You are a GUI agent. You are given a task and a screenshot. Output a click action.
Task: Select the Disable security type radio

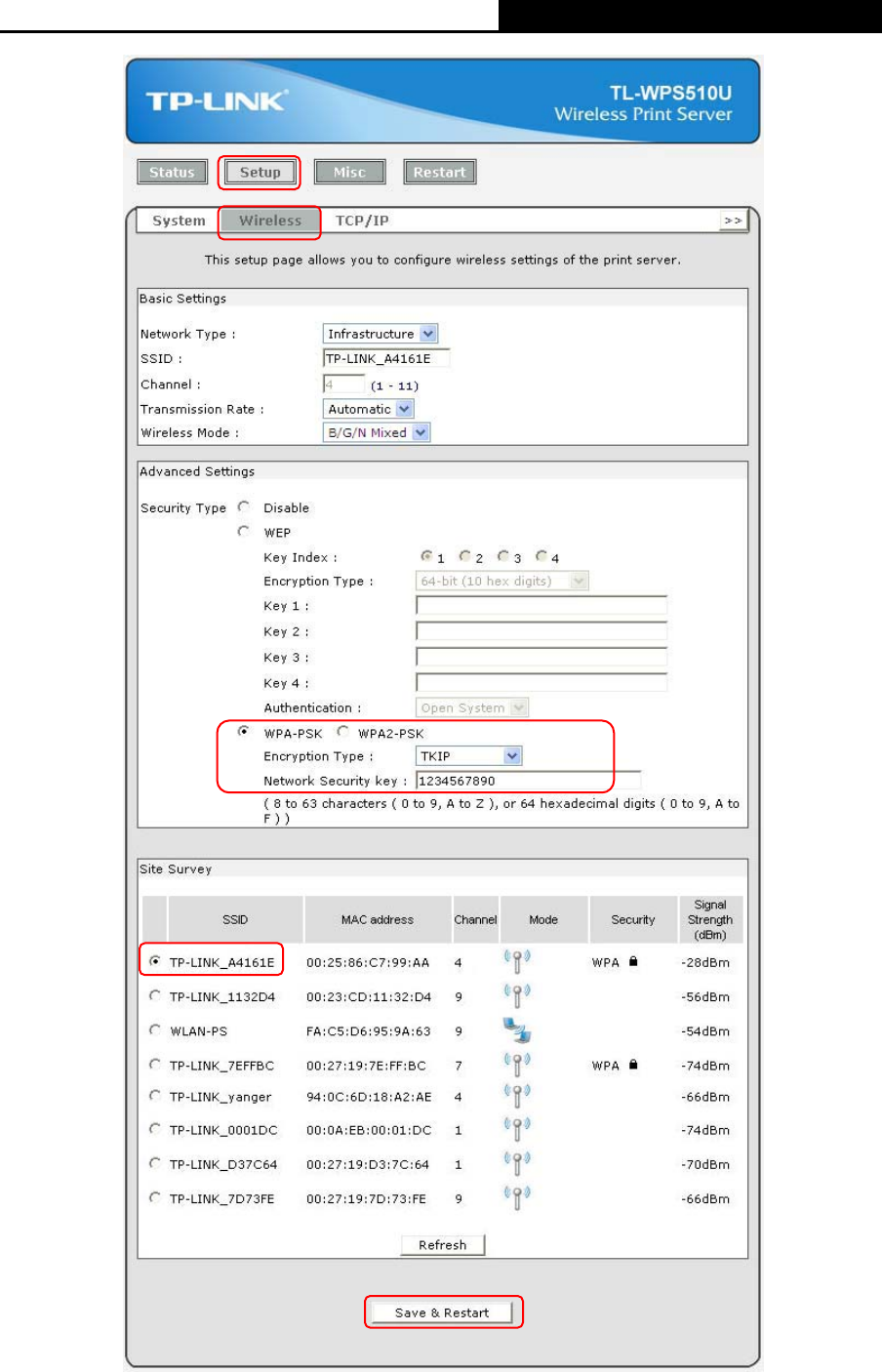(x=244, y=506)
